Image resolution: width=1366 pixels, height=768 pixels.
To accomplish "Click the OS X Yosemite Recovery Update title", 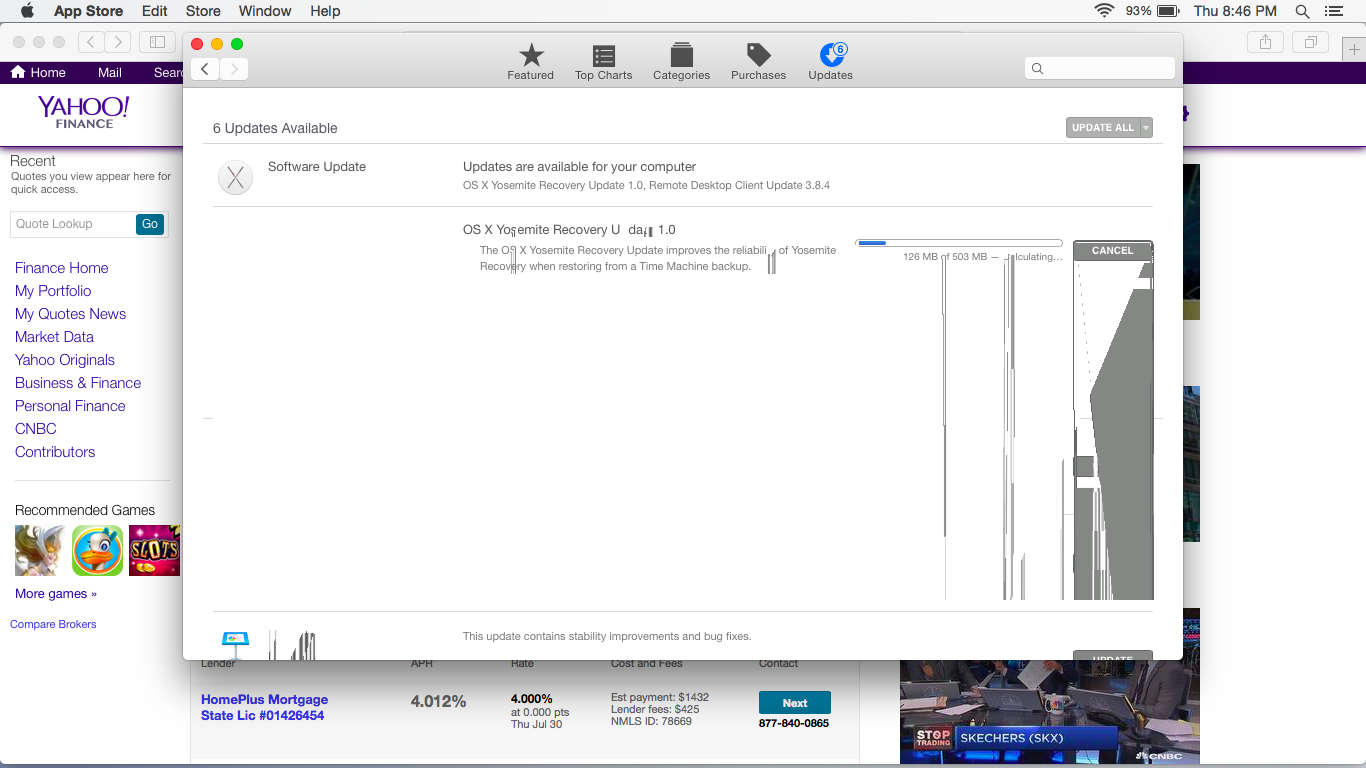I will 569,230.
